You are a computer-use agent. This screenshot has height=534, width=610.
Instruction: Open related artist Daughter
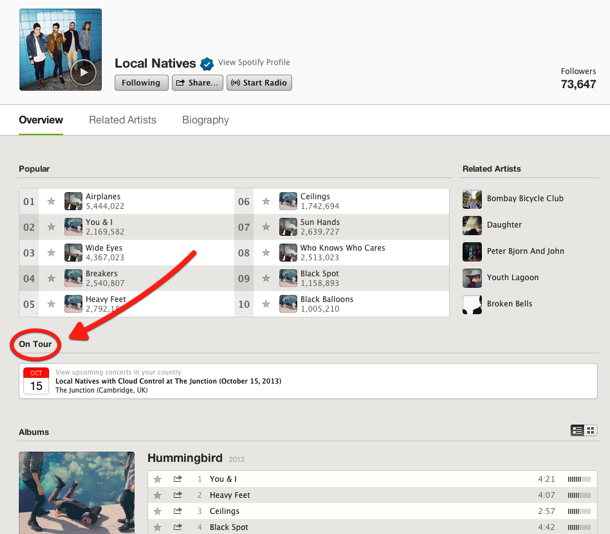pos(504,225)
